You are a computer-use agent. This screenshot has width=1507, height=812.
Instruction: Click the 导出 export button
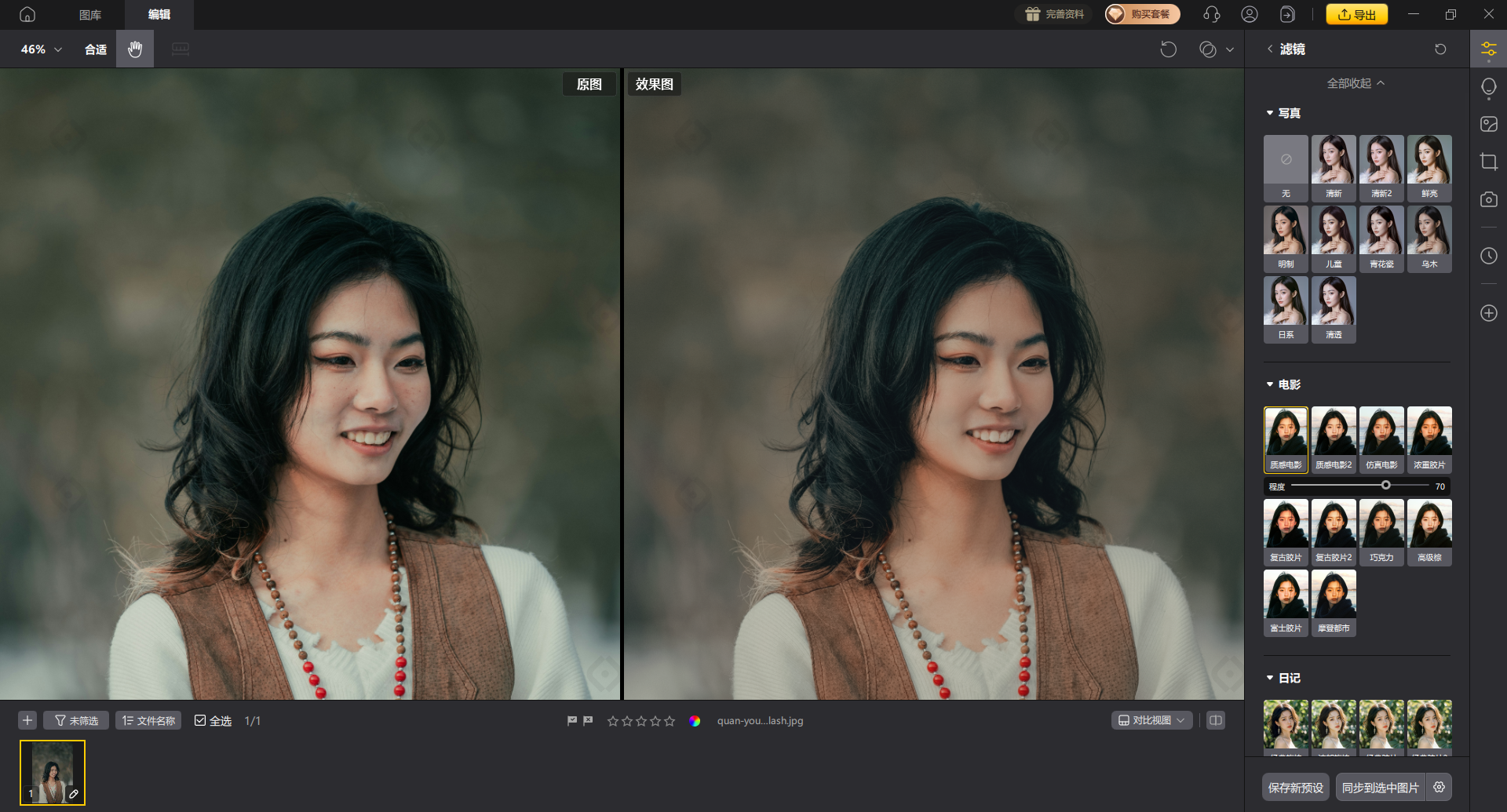click(1356, 14)
